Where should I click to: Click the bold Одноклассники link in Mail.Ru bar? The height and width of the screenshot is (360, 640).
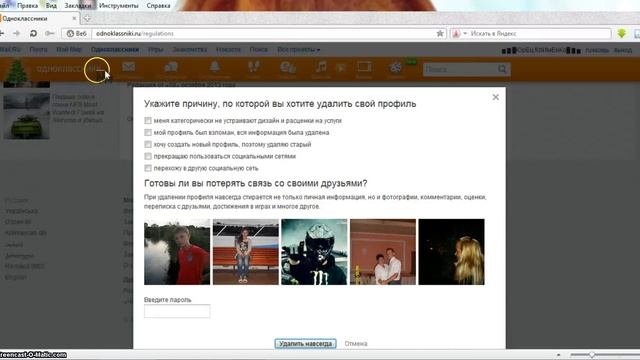click(115, 49)
